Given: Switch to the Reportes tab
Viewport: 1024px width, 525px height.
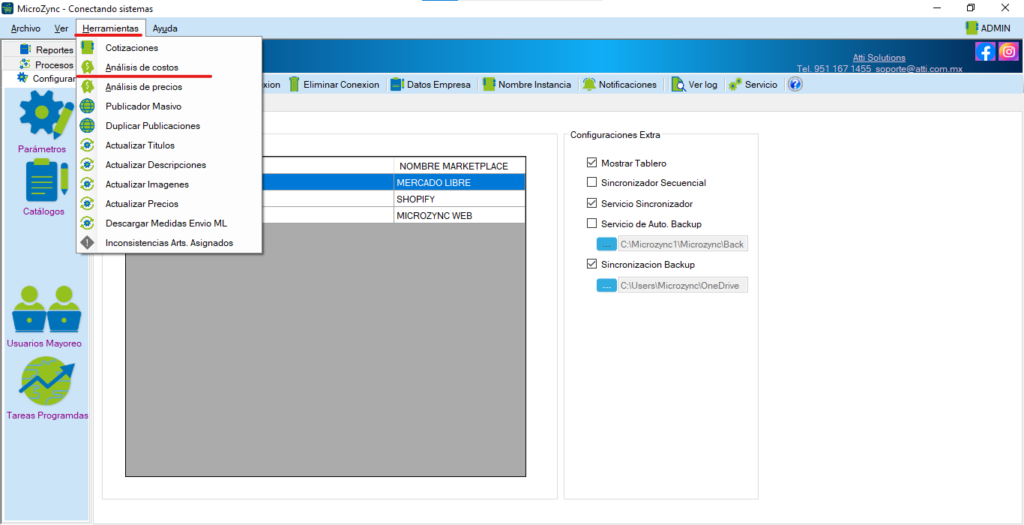Looking at the screenshot, I should click(46, 50).
